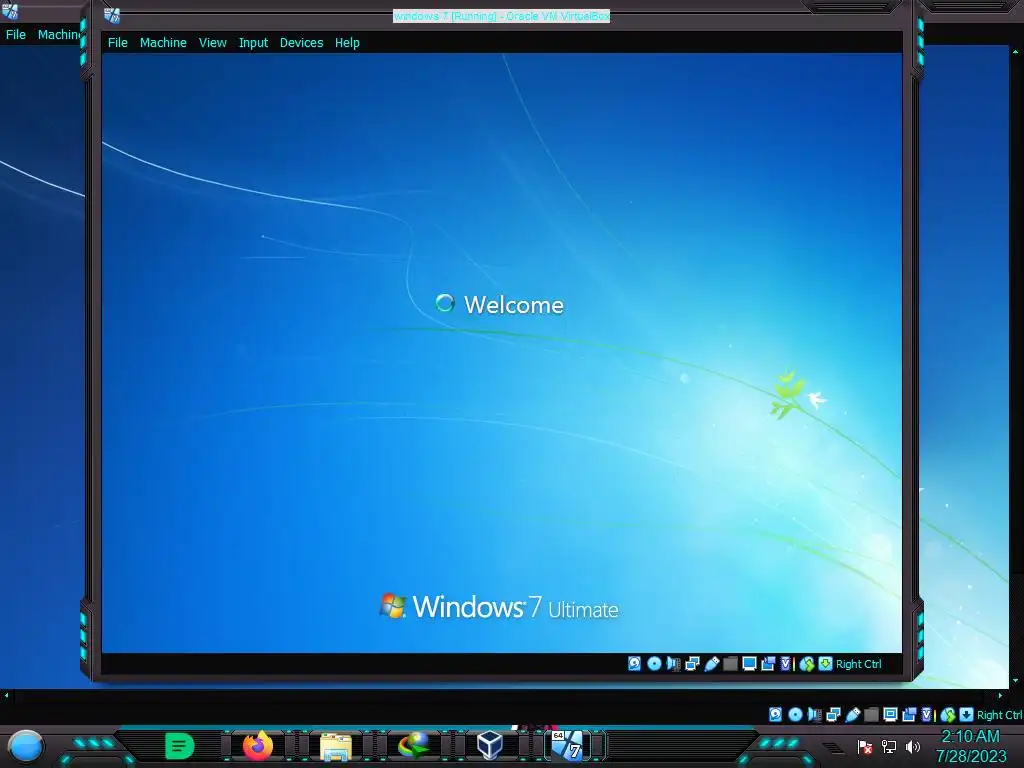Click display indicator in front VM status bar
This screenshot has width=1024, height=768.
[x=749, y=664]
